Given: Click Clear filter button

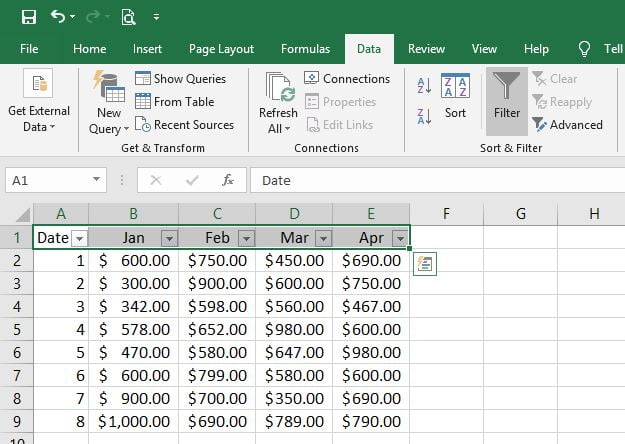Looking at the screenshot, I should click(x=555, y=79).
